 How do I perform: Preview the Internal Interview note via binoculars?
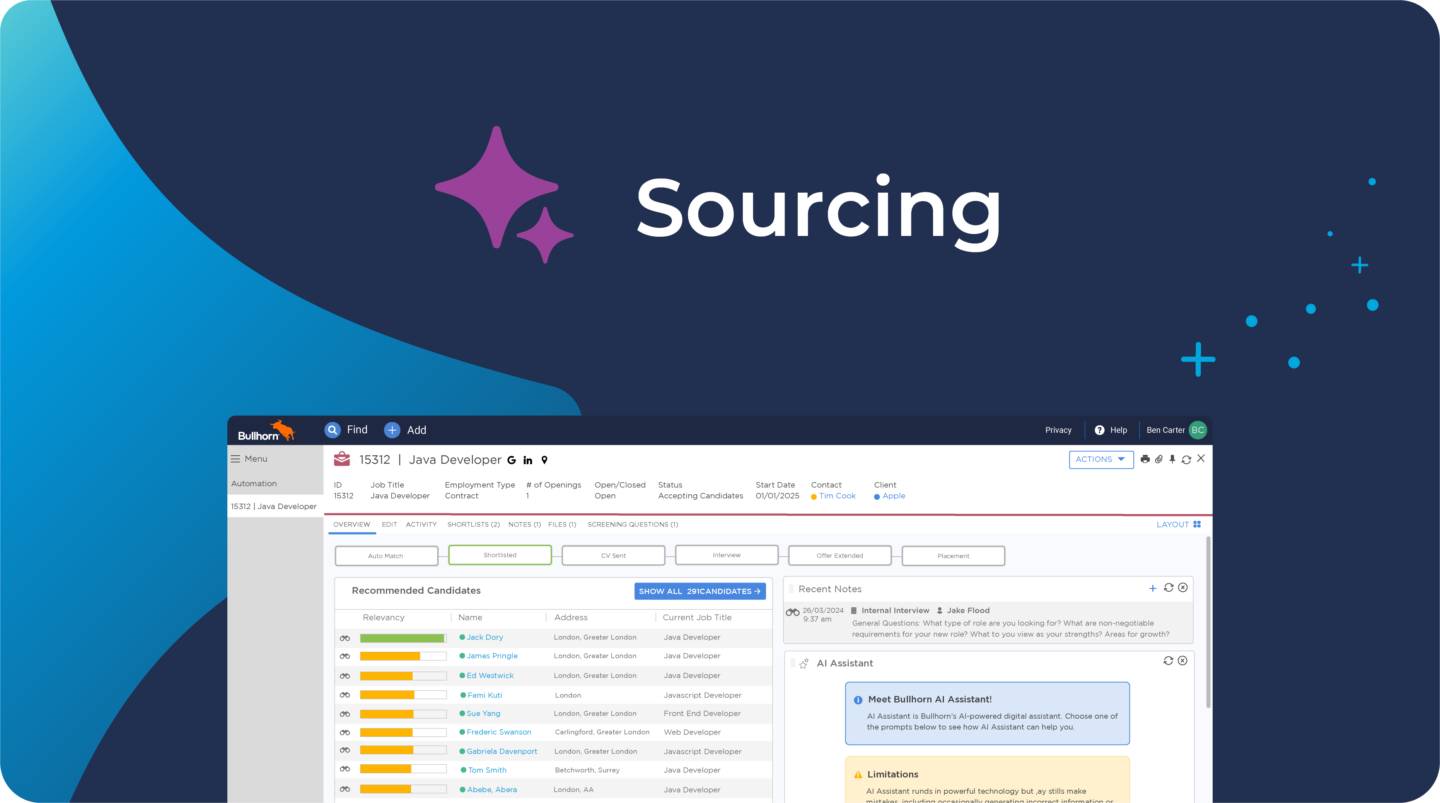click(792, 612)
